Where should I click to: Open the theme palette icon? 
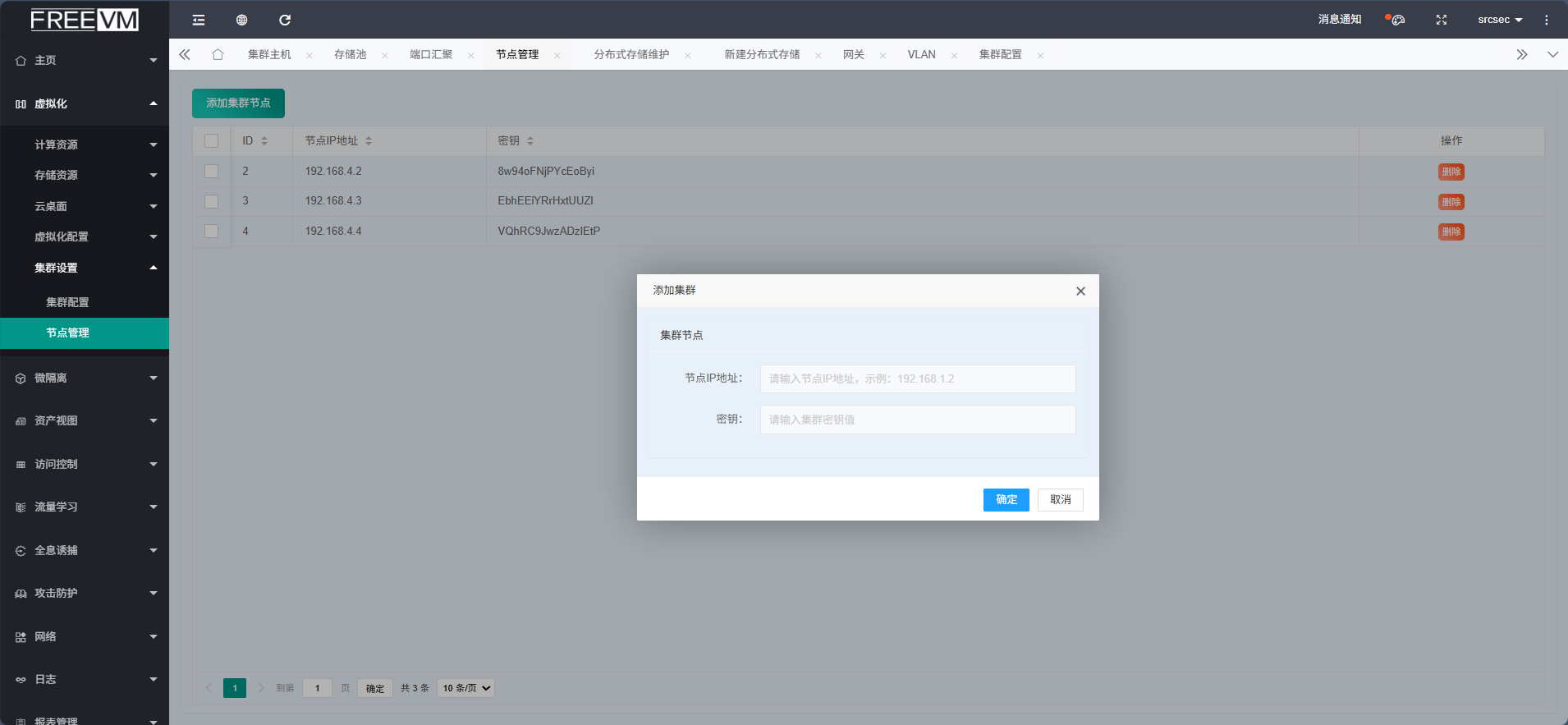pos(1397,20)
